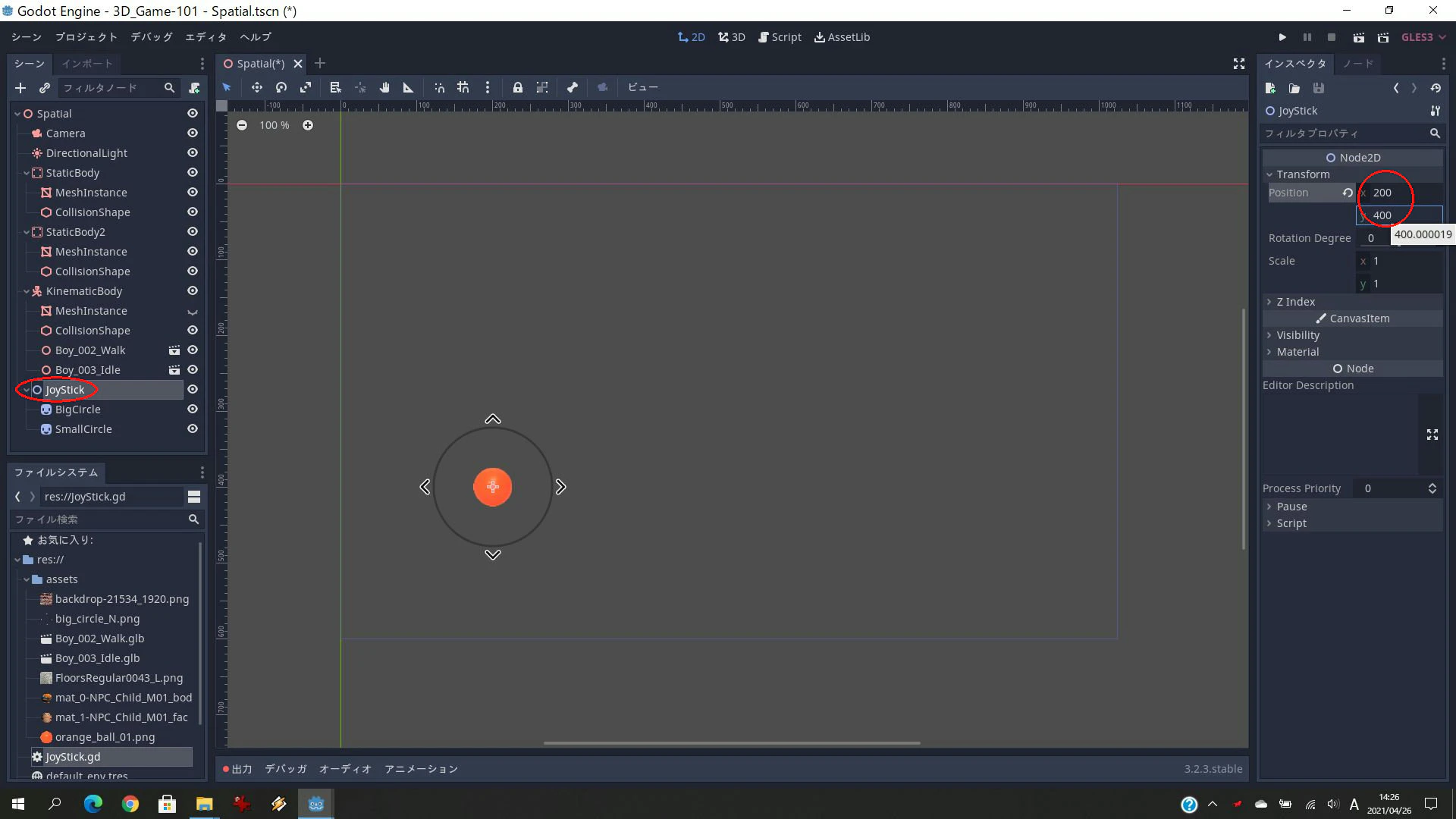Select the Ruler mode tool
Image resolution: width=1456 pixels, height=819 pixels.
[x=408, y=87]
